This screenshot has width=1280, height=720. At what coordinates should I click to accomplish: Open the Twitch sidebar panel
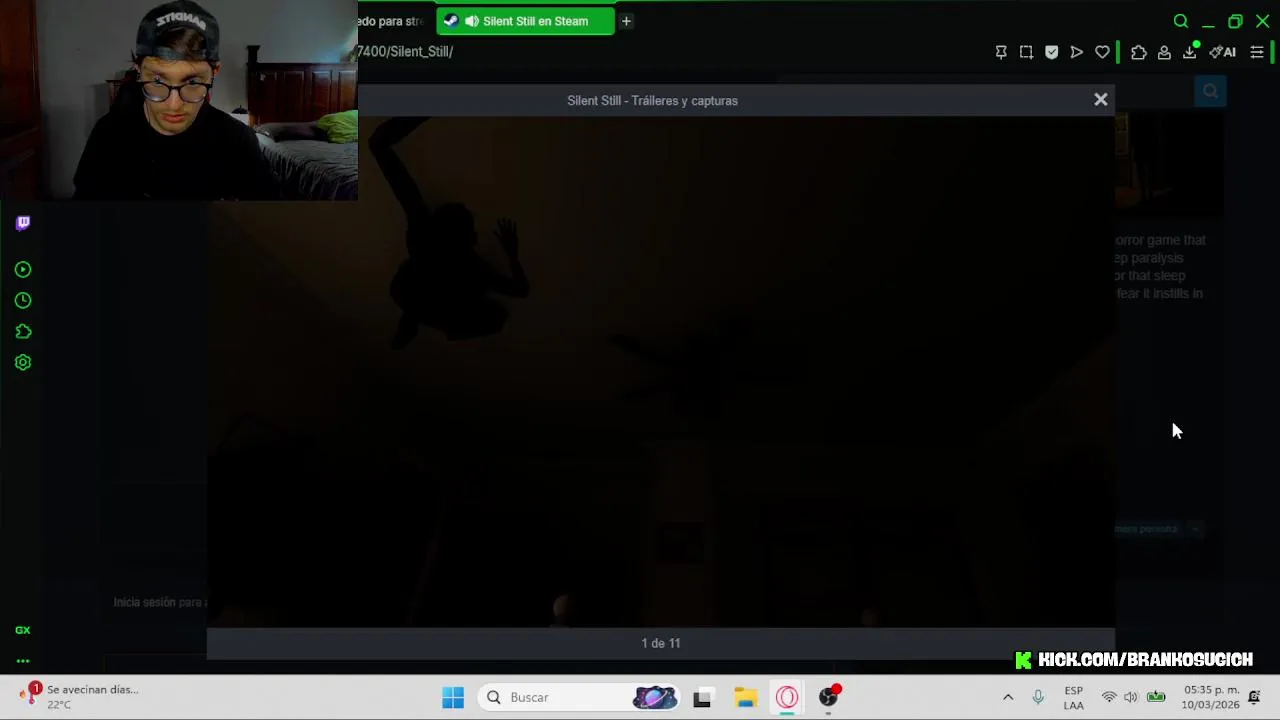pos(23,223)
